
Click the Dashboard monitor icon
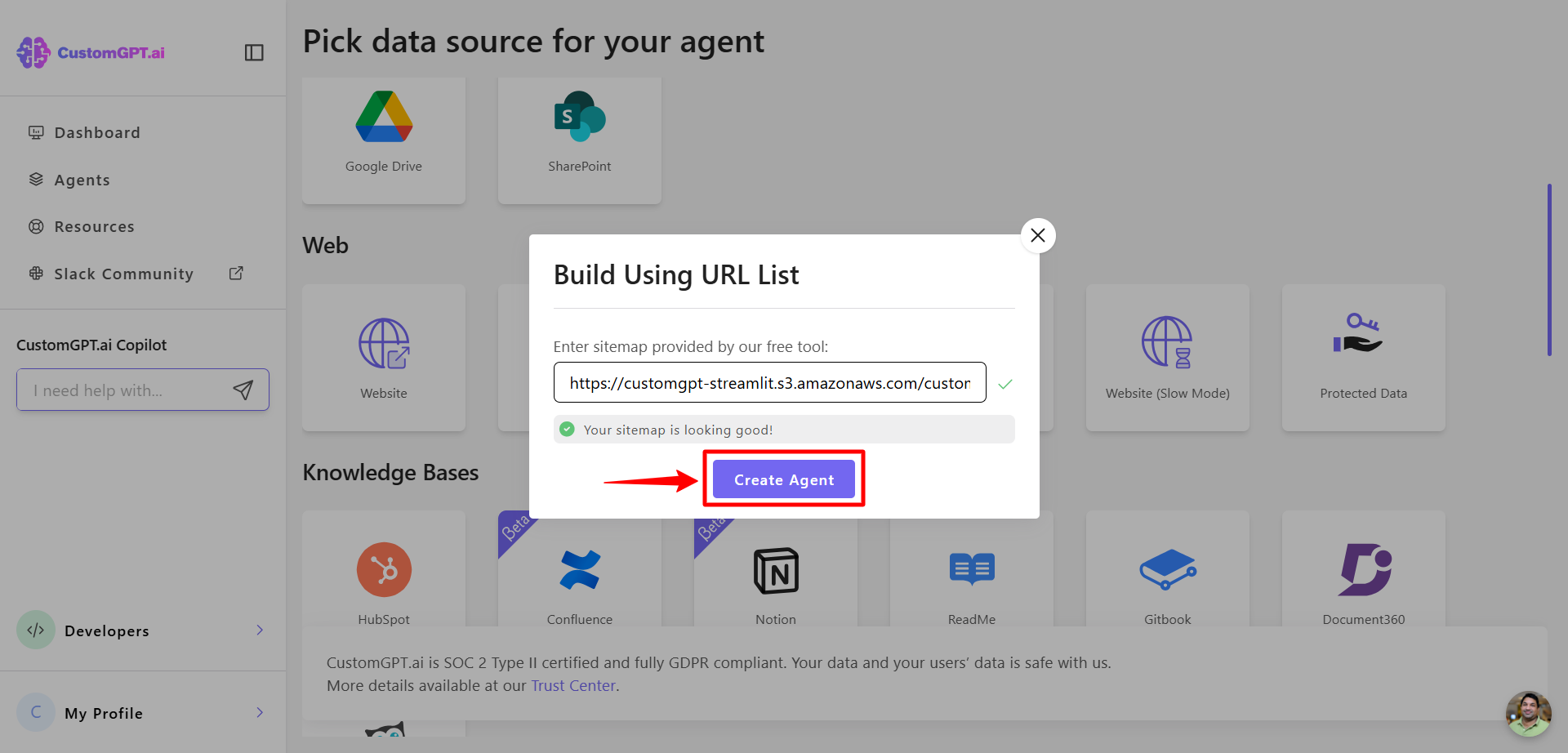point(36,132)
